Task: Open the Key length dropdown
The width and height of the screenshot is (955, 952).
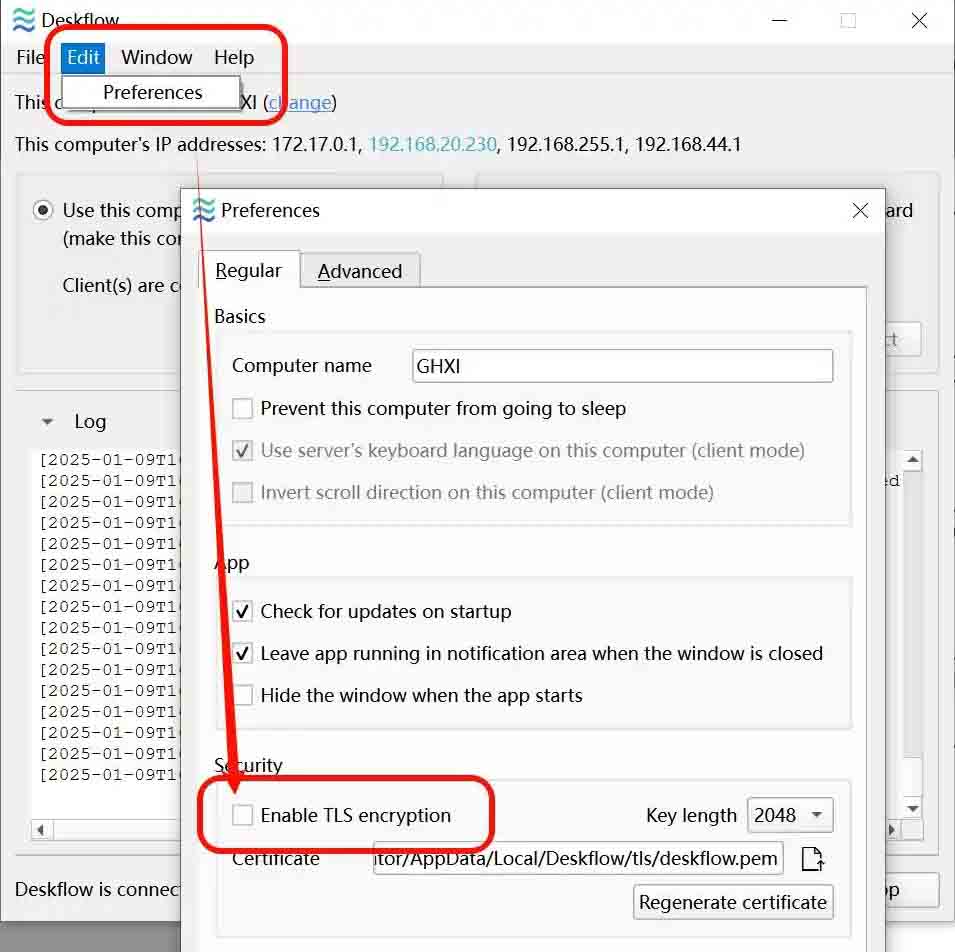Action: (789, 815)
